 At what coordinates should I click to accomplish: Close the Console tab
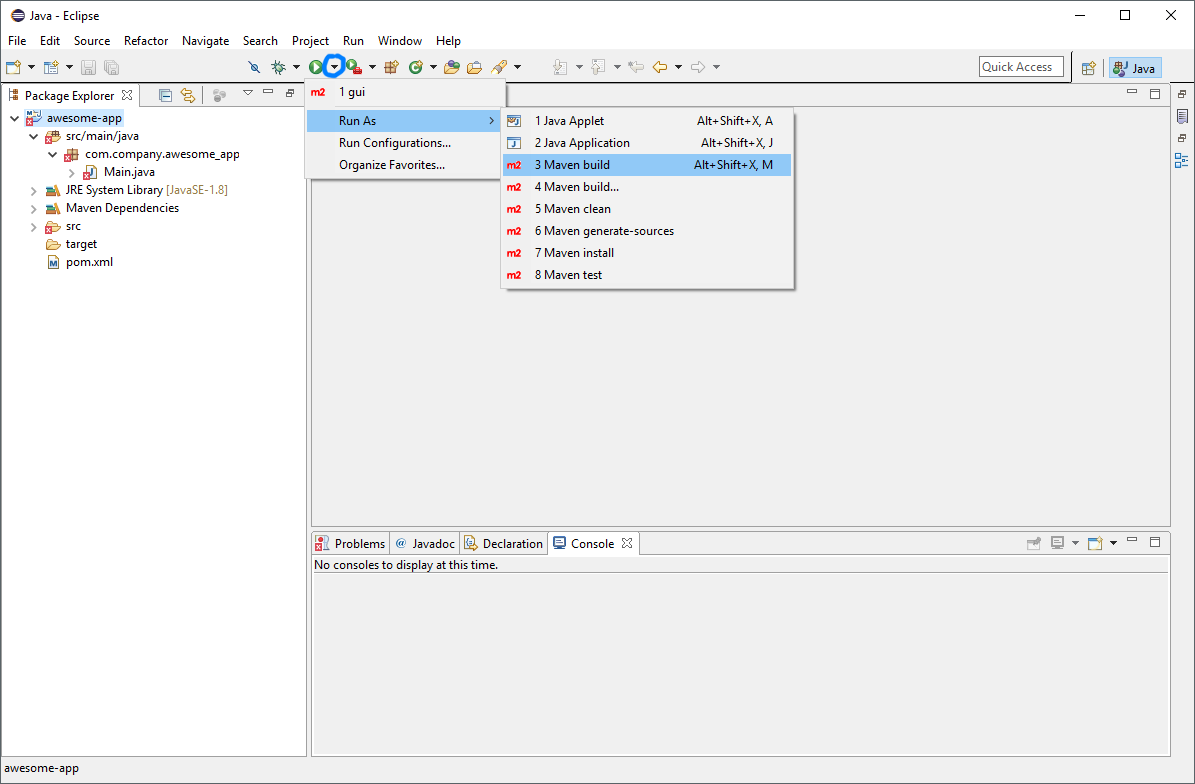[x=626, y=543]
